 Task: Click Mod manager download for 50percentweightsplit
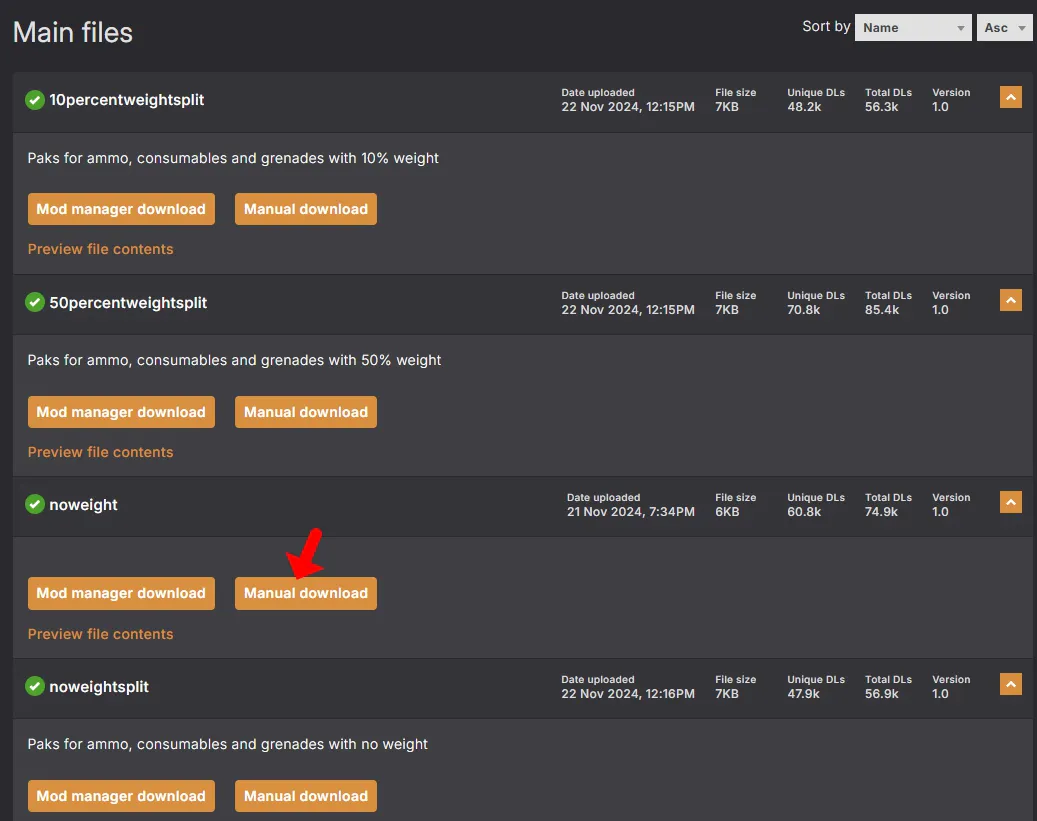tap(121, 412)
